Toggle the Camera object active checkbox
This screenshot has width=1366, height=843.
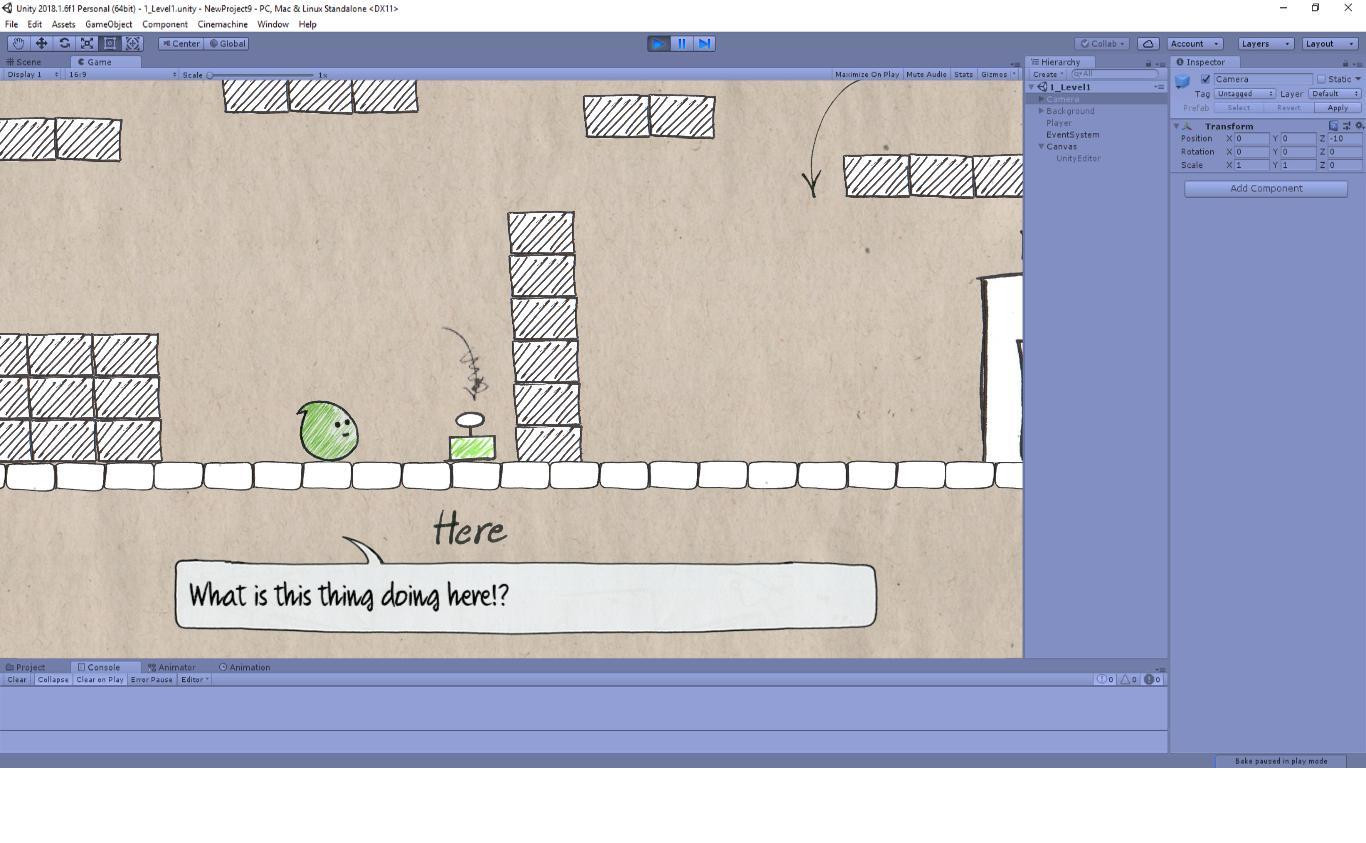tap(1206, 79)
